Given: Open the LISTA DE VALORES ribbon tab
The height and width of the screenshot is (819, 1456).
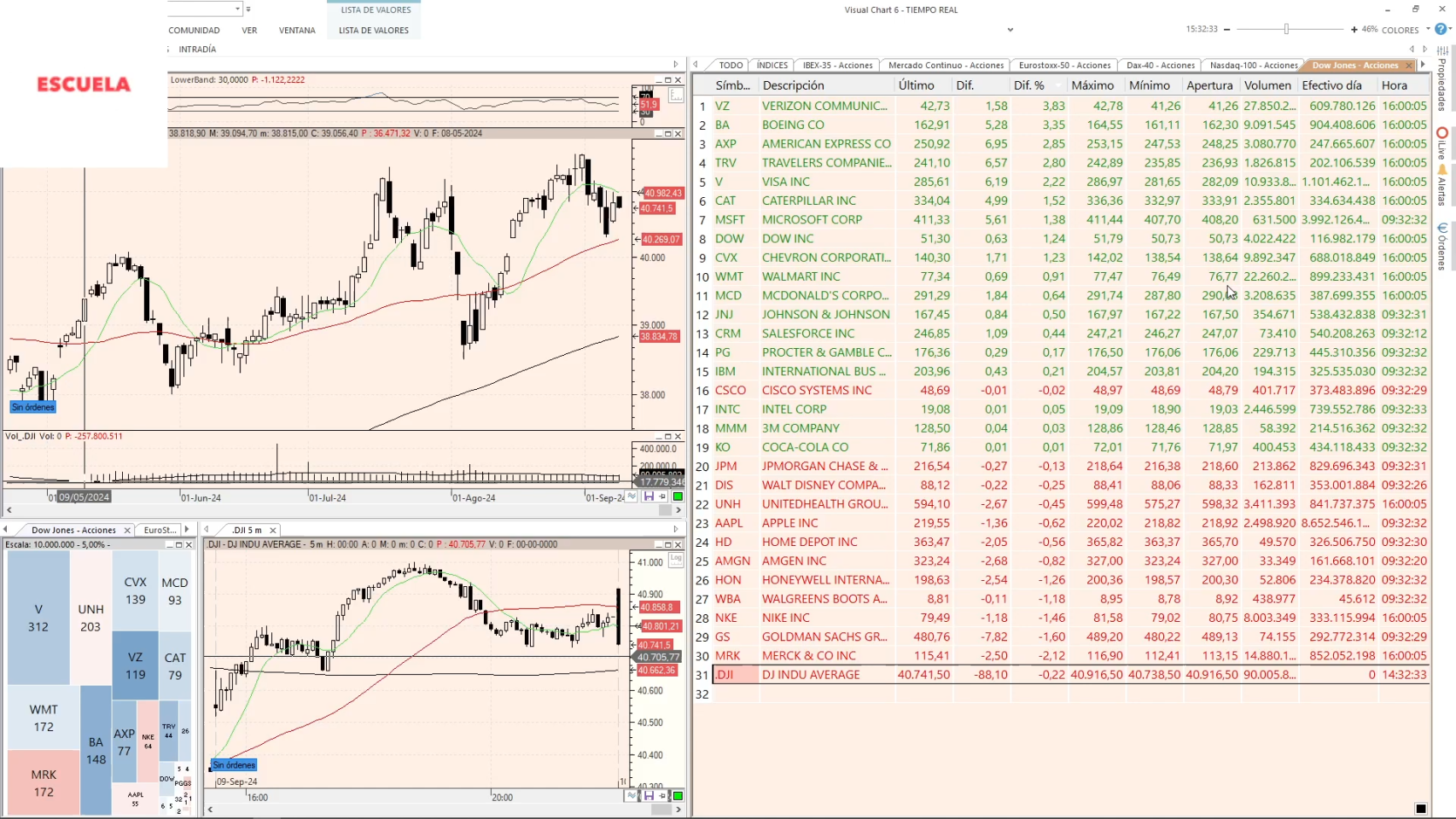Looking at the screenshot, I should (374, 31).
